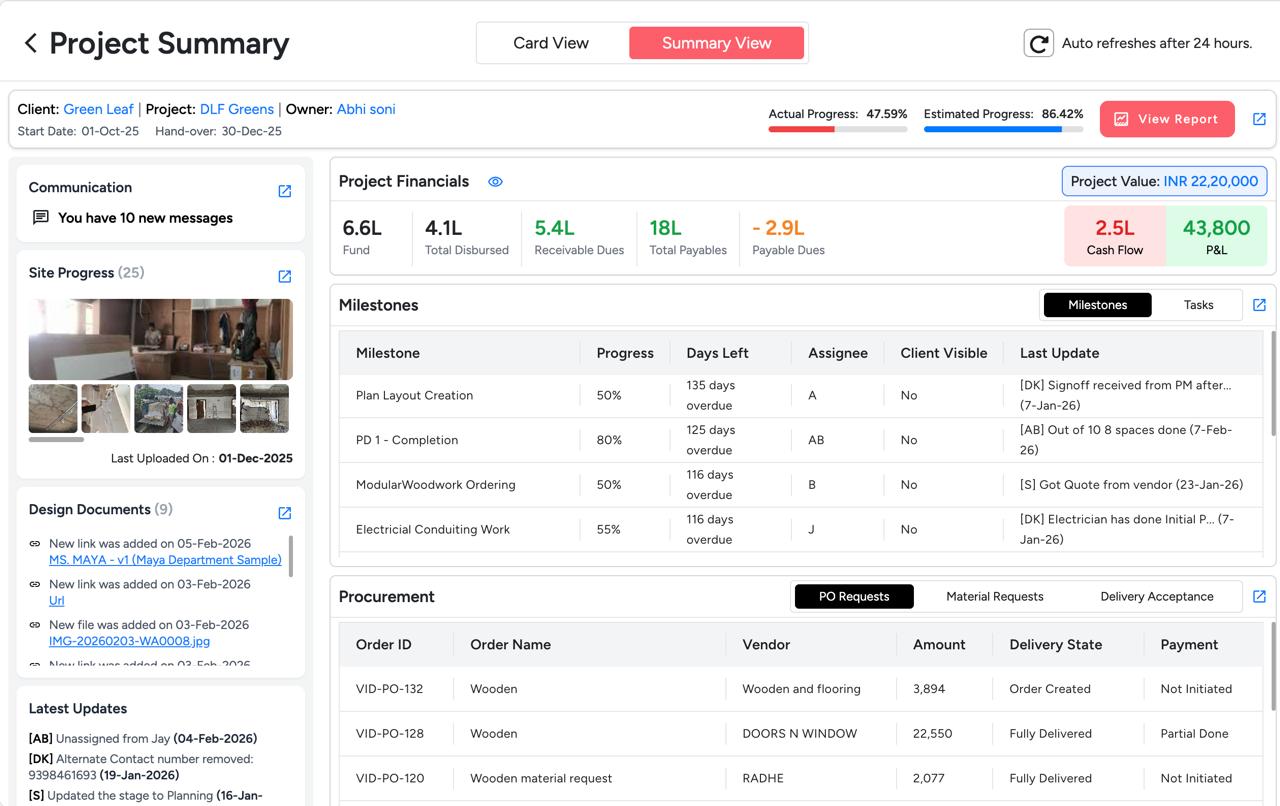Select the Delivery Acceptance tab

pyautogui.click(x=1156, y=596)
